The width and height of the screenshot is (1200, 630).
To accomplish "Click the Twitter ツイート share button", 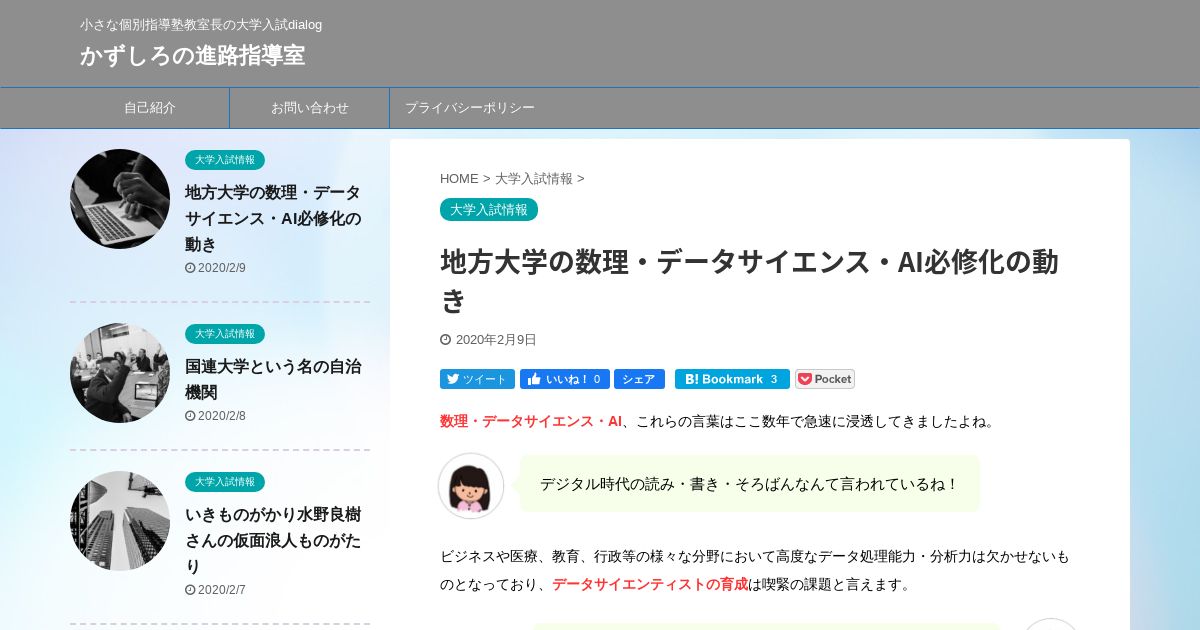I will tap(477, 379).
